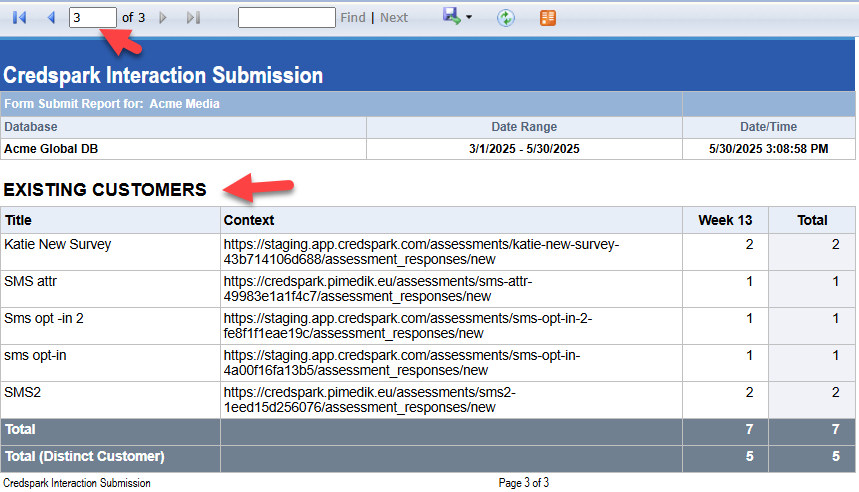Click the SMS2 context URL cell

[x=369, y=400]
